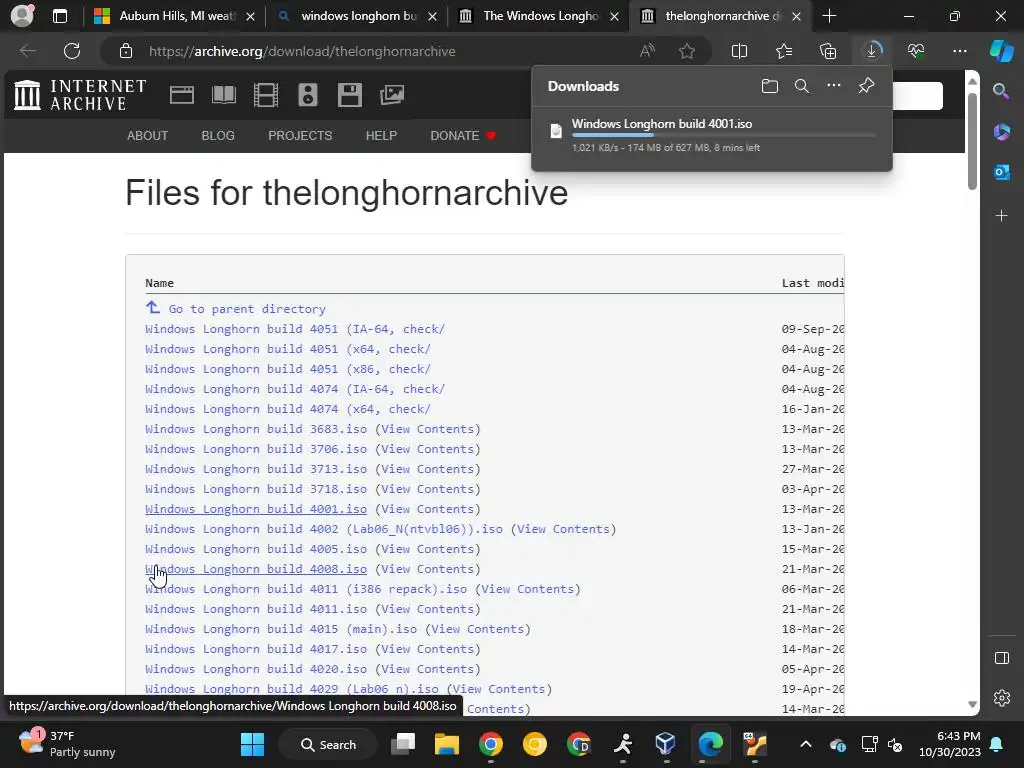Open split screen icon in toolbar
Viewport: 1024px width, 768px height.
(x=739, y=51)
